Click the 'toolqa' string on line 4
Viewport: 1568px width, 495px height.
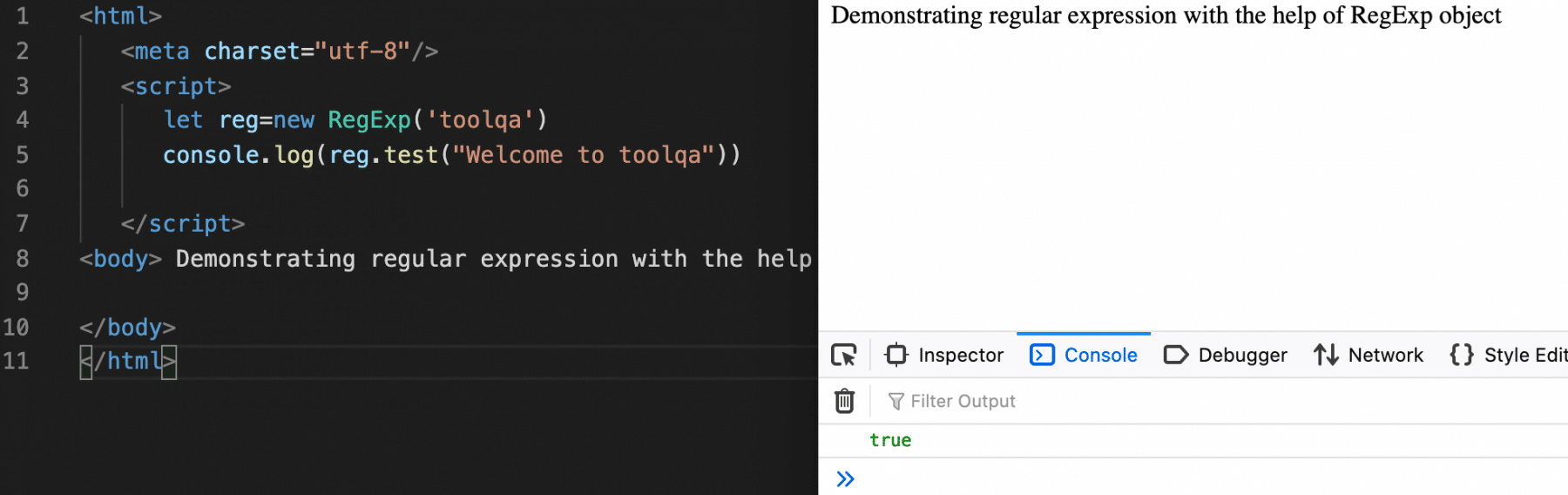(480, 119)
